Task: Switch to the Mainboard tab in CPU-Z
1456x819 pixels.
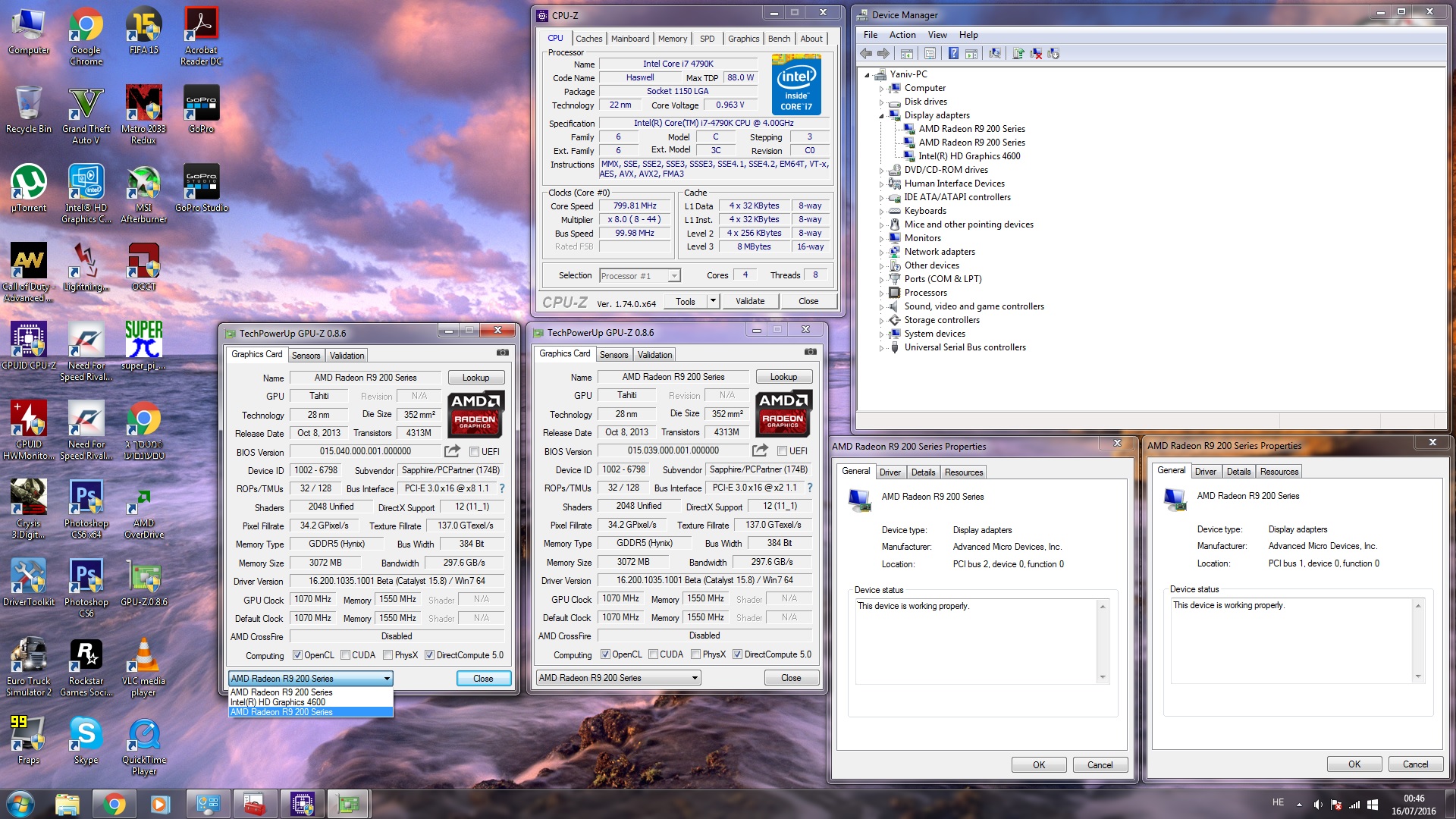Action: click(629, 39)
